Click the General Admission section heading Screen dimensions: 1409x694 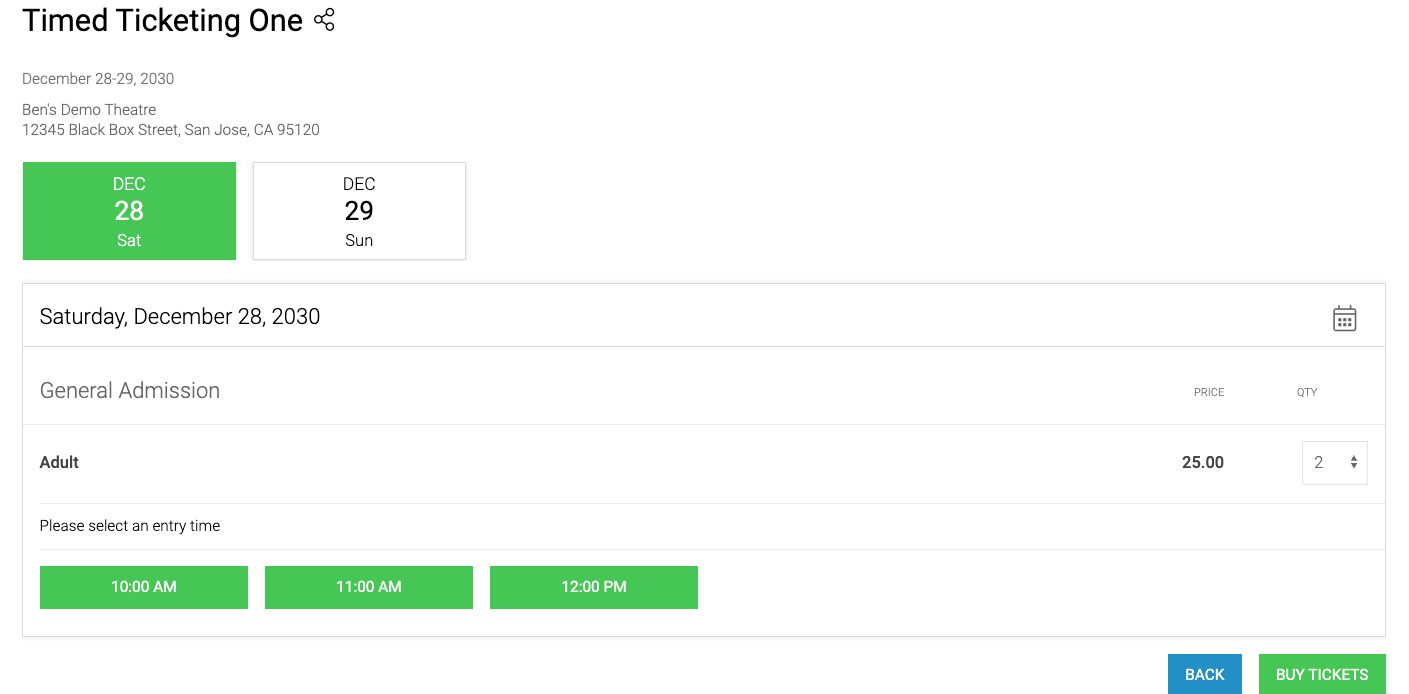tap(130, 391)
